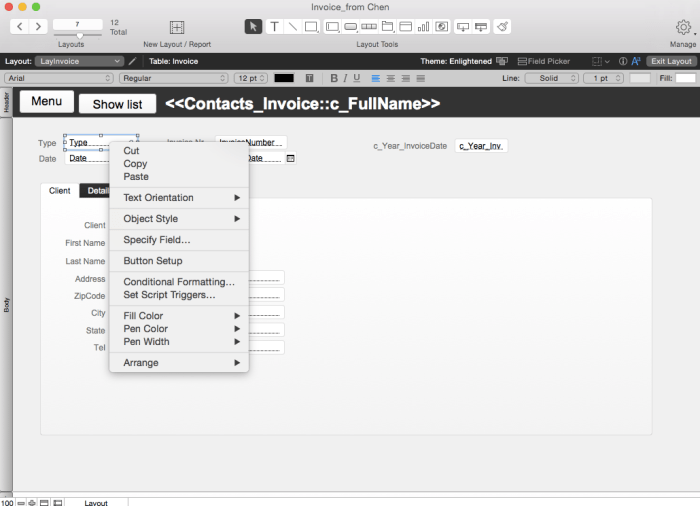
Task: Choose Specify Field… from context menu
Action: click(156, 240)
